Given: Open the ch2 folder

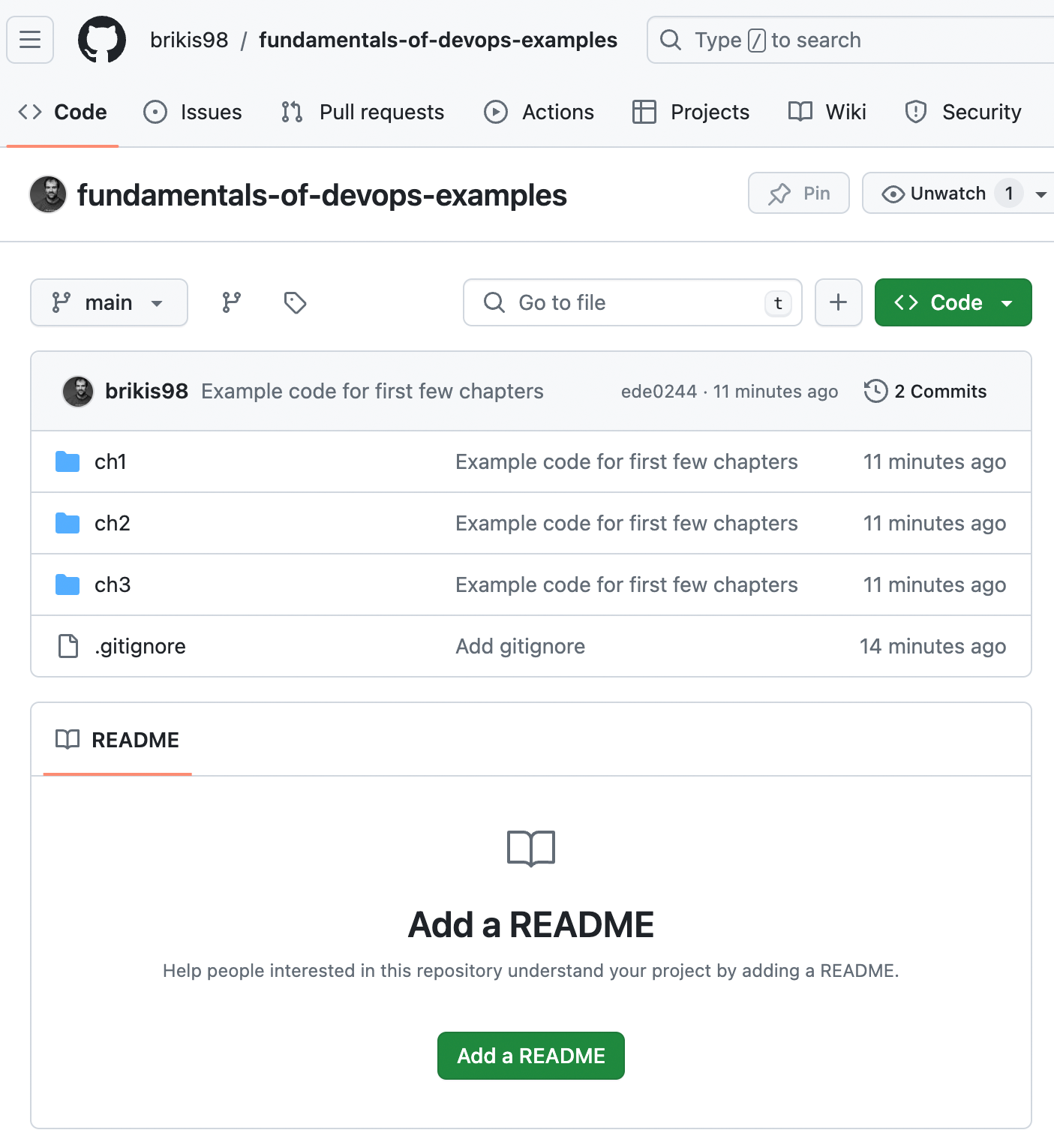Looking at the screenshot, I should 113,523.
